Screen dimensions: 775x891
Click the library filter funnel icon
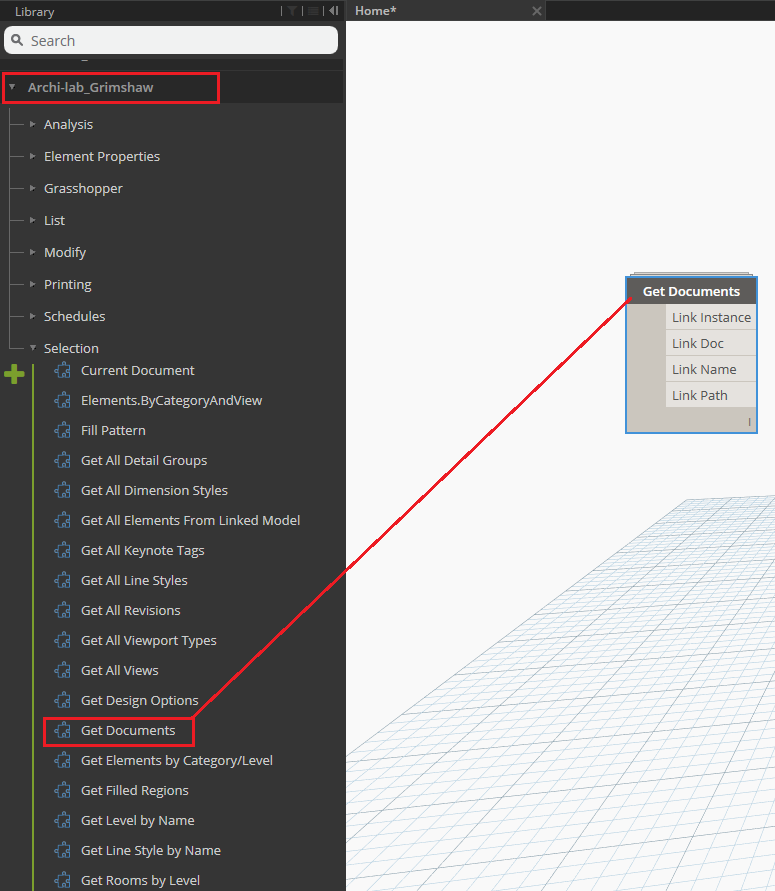click(292, 11)
